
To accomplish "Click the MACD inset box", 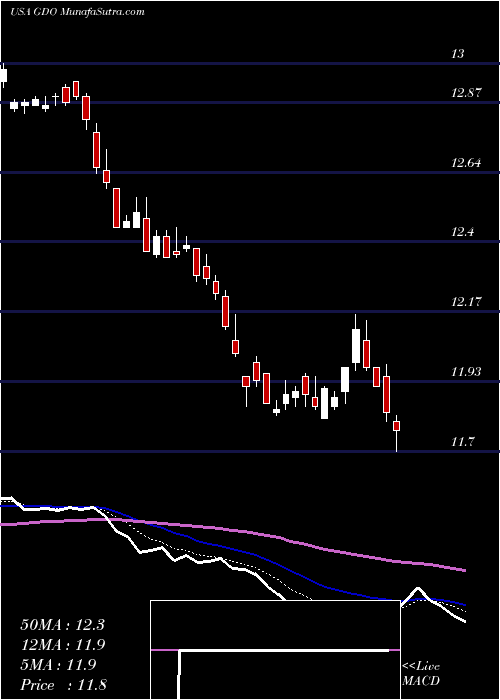I will coord(275,650).
